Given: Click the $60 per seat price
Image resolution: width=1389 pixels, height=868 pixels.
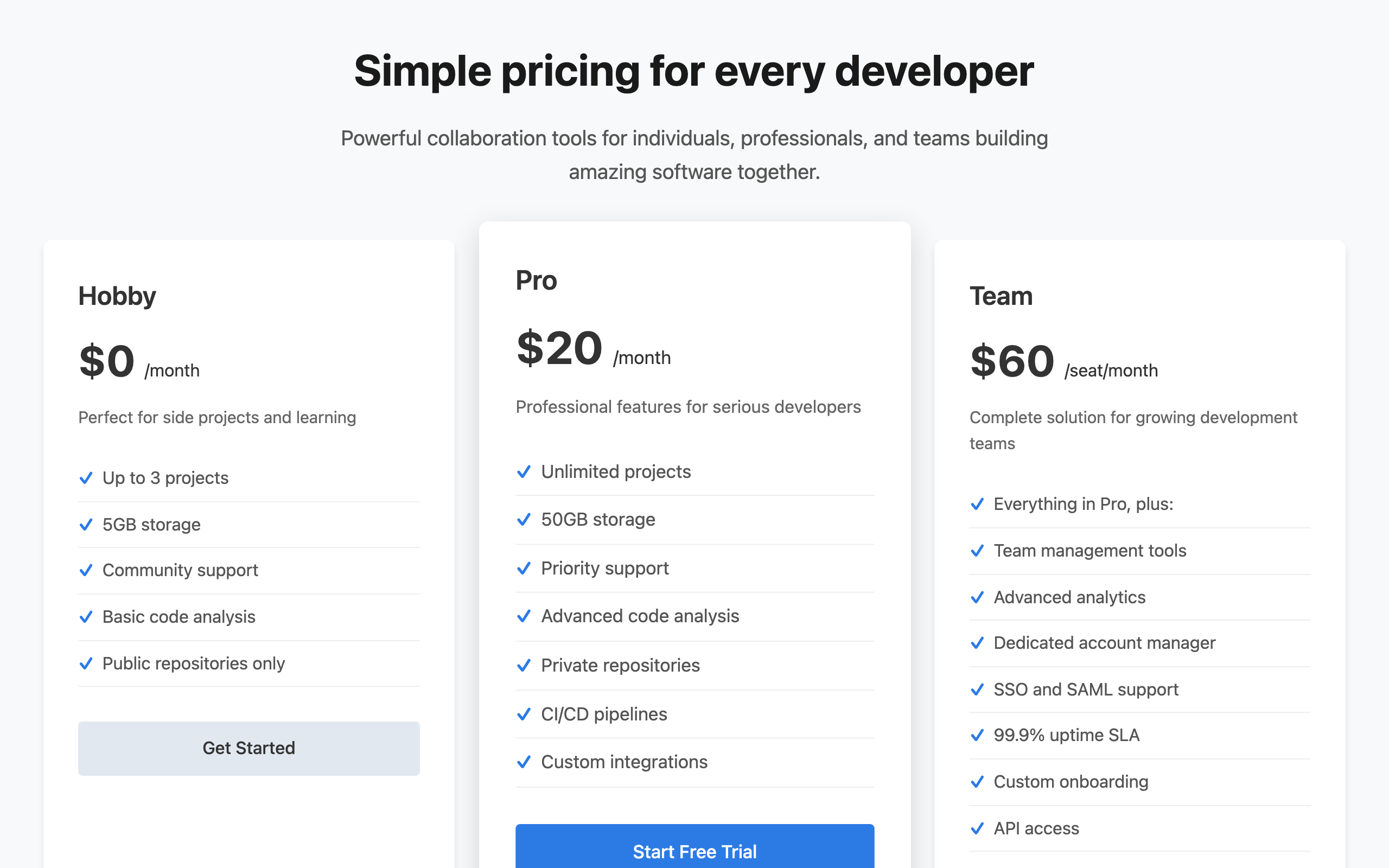Looking at the screenshot, I should pos(1012,362).
